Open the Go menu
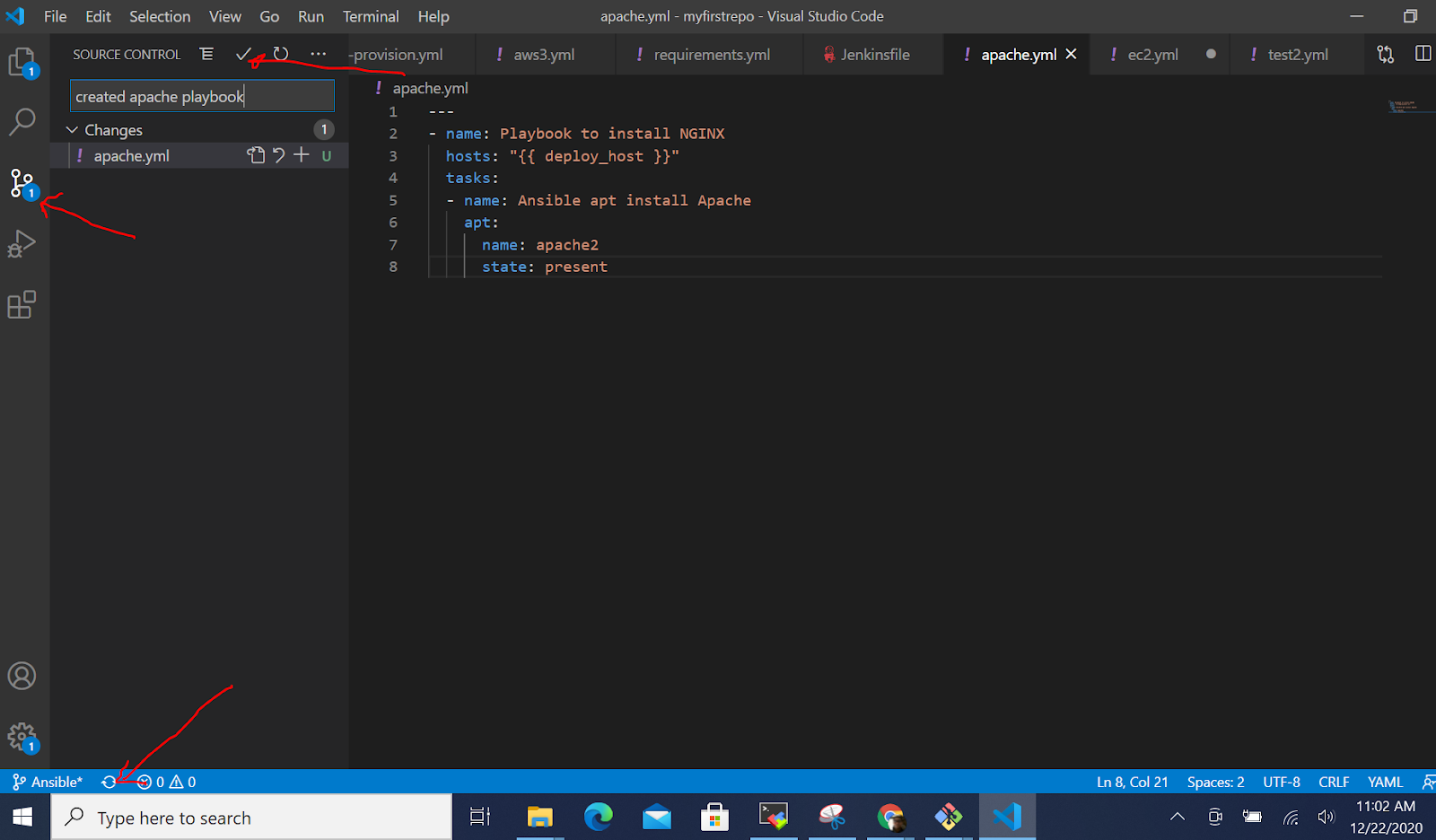 [269, 16]
